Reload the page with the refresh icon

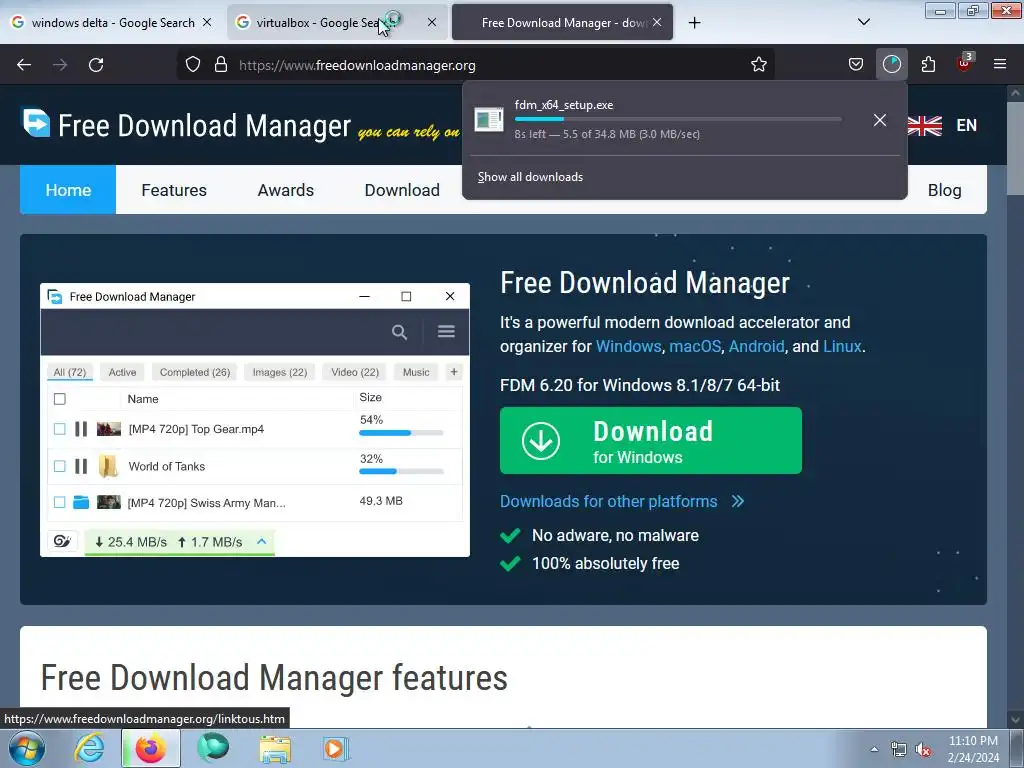click(x=96, y=65)
